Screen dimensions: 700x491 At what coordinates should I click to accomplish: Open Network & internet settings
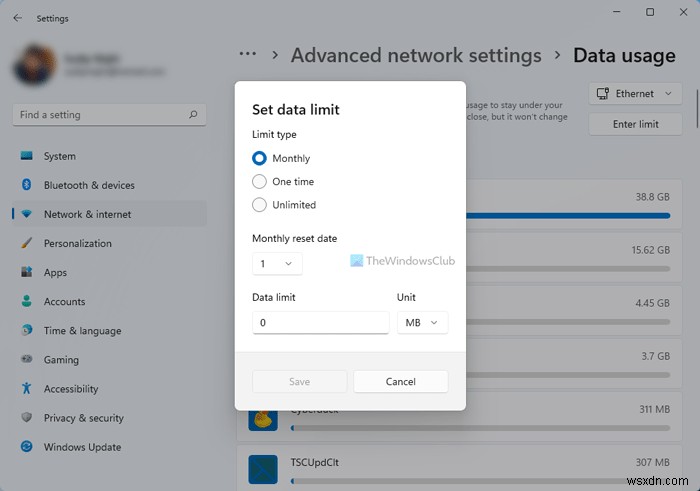109,214
